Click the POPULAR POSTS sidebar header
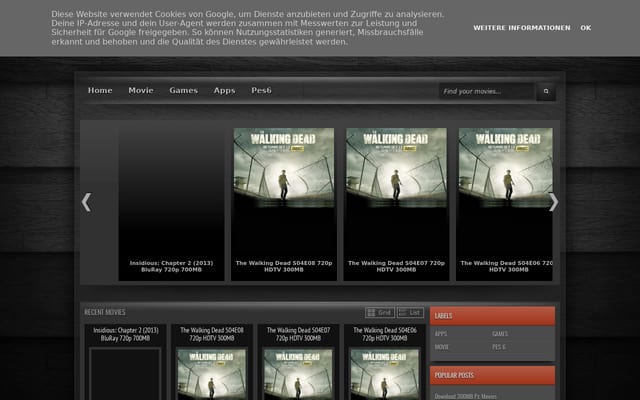The image size is (640, 400). click(x=492, y=375)
